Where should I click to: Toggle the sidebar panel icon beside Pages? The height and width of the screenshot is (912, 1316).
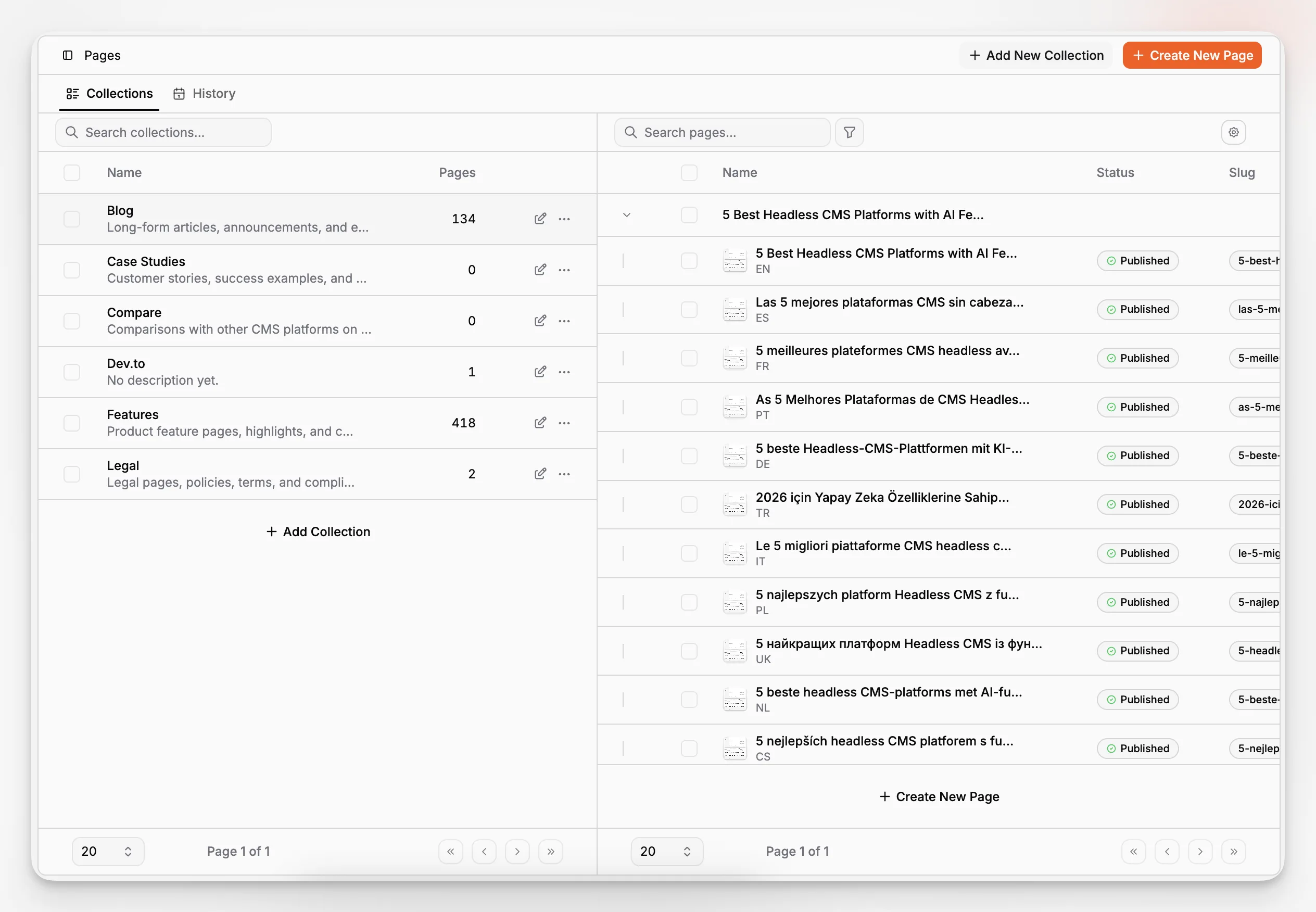[68, 55]
